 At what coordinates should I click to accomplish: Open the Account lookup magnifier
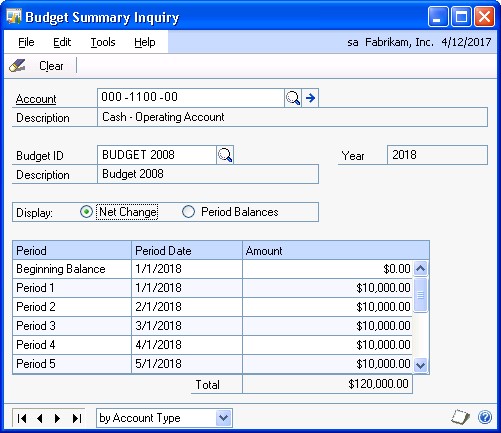(293, 98)
